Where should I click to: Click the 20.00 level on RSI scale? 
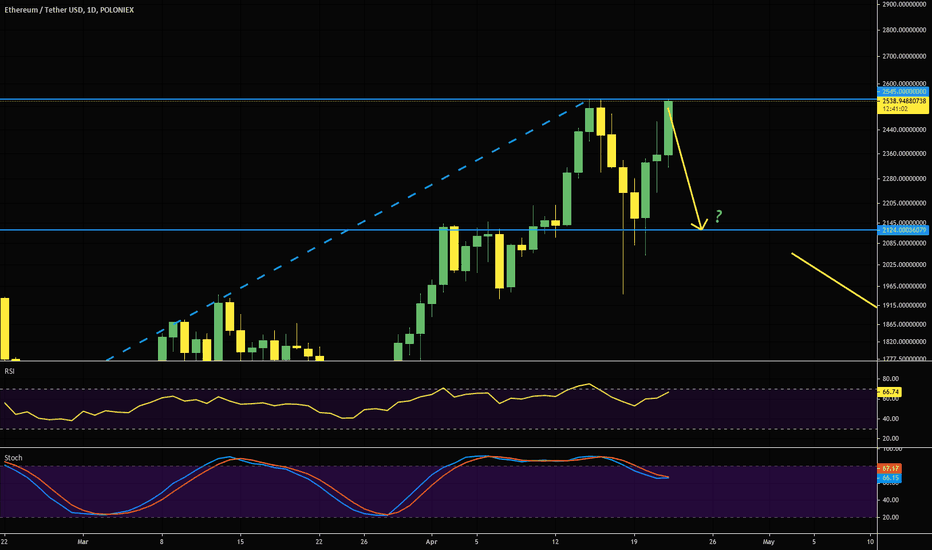click(890, 439)
